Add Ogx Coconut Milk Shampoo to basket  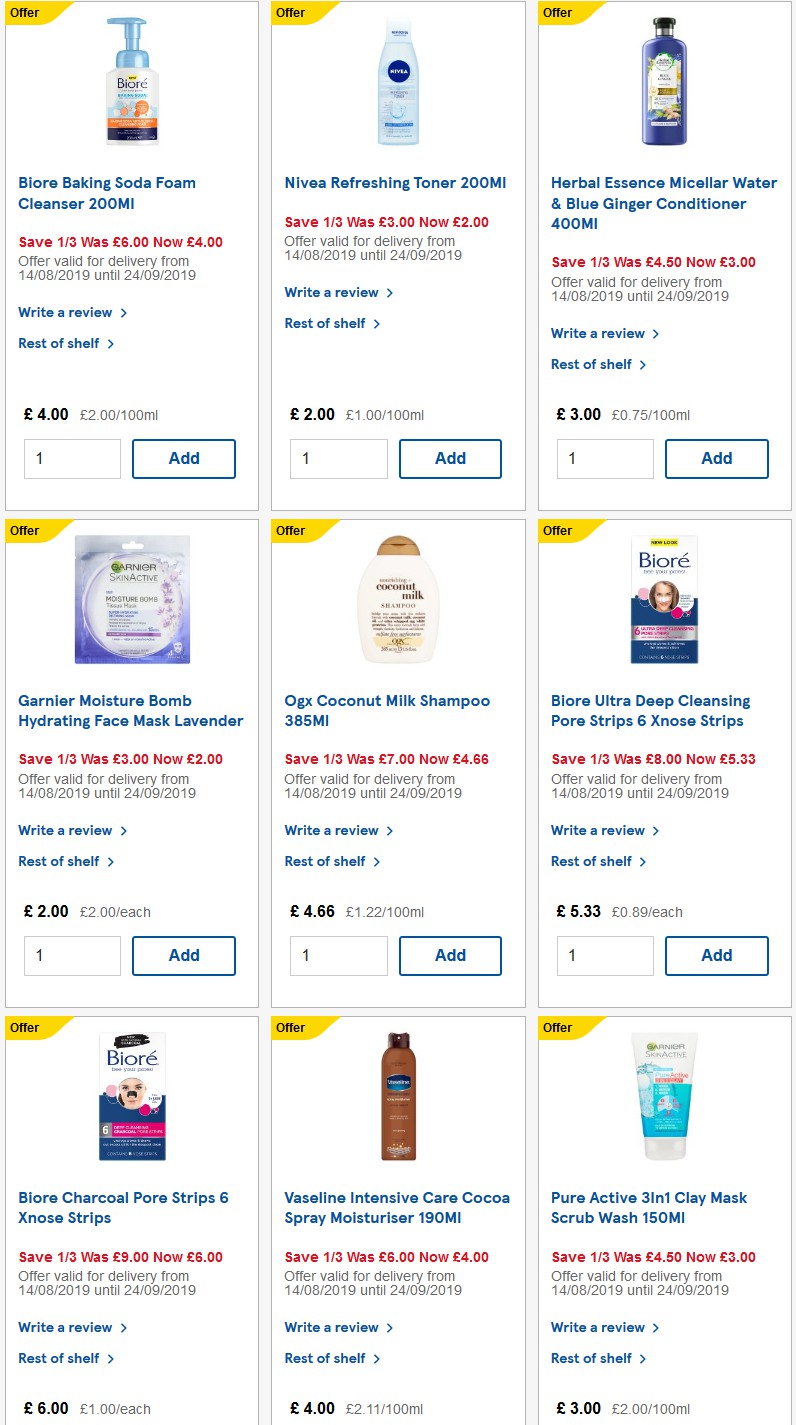tap(450, 955)
